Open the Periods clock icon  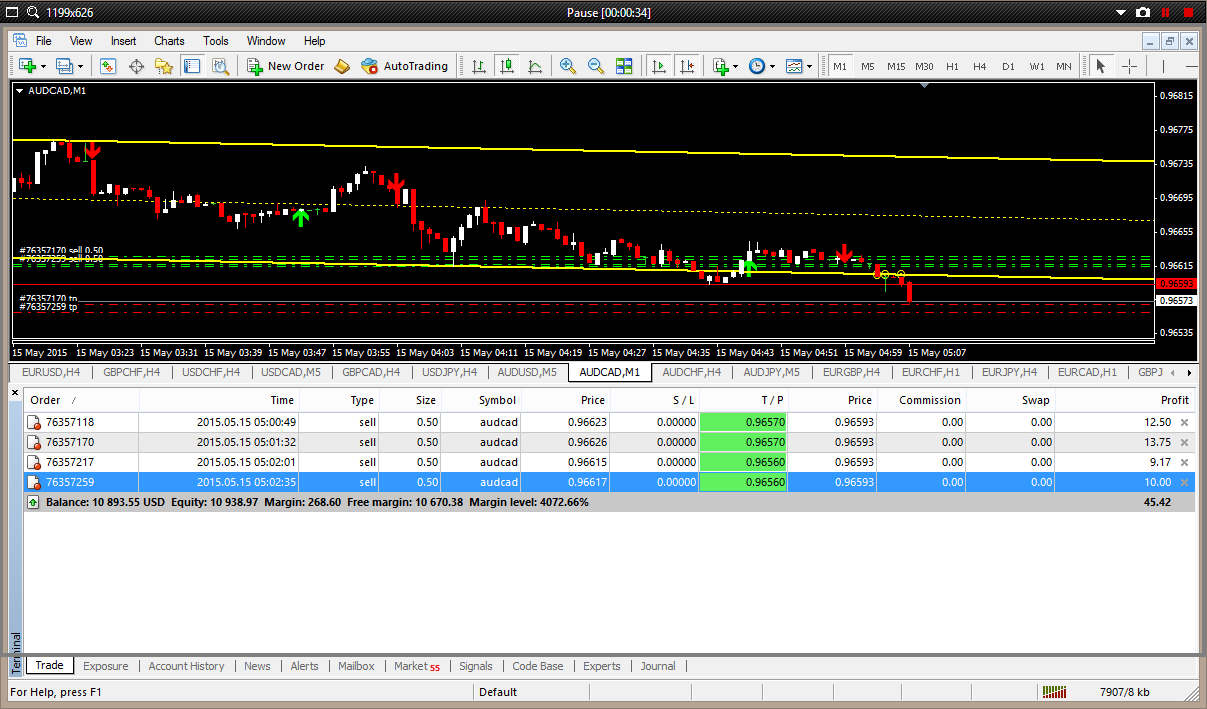click(x=757, y=66)
